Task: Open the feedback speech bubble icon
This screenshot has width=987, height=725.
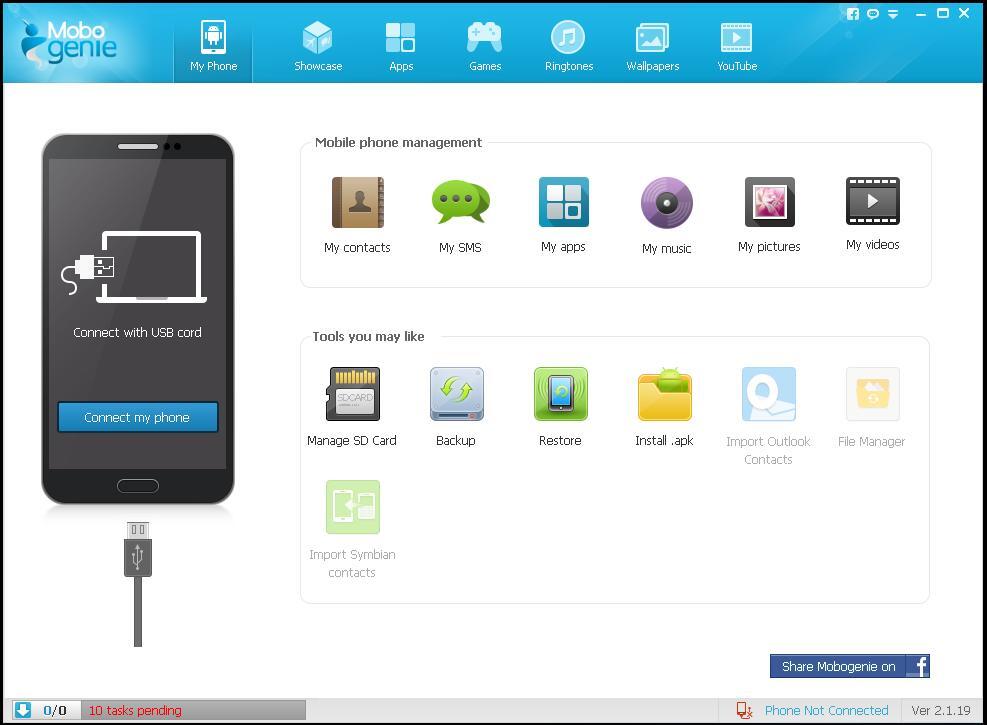Action: coord(872,14)
